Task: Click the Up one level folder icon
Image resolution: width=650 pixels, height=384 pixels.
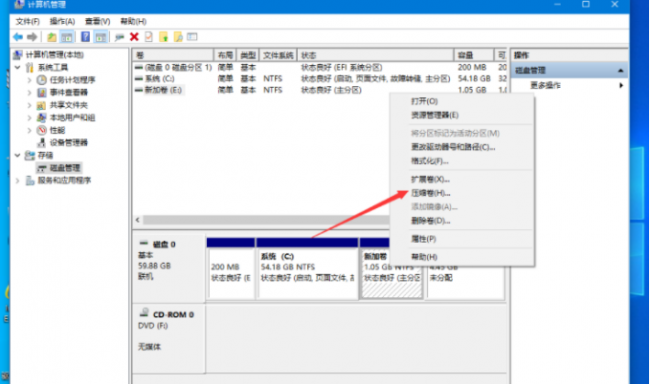Action: point(51,37)
